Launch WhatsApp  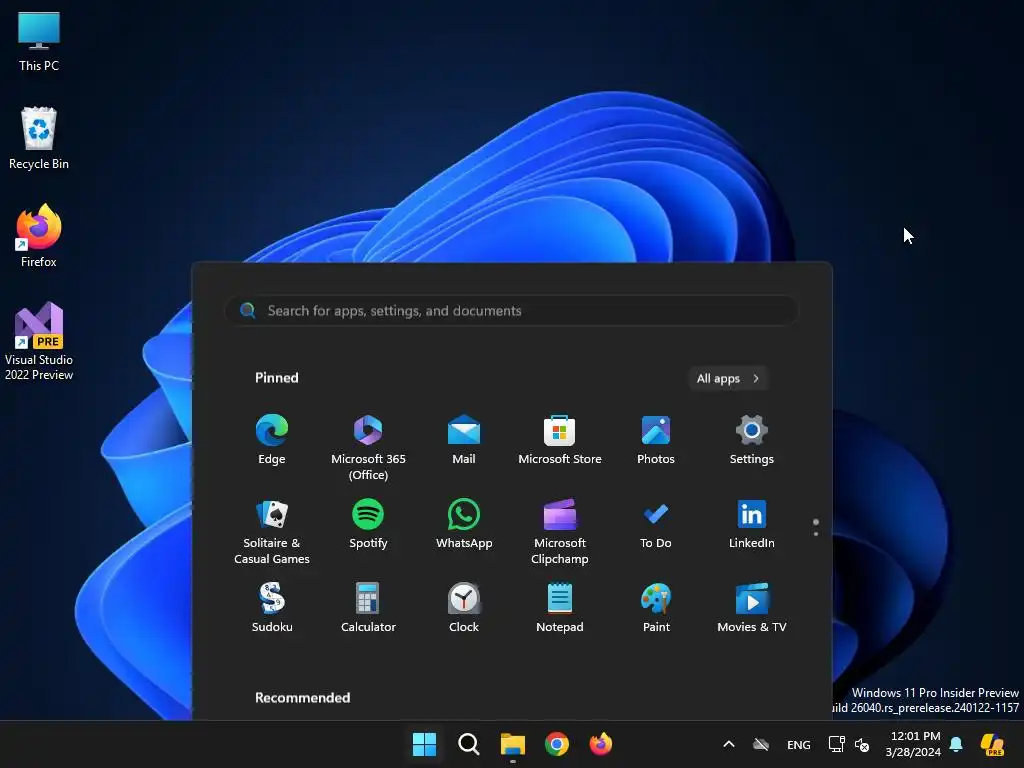[464, 523]
